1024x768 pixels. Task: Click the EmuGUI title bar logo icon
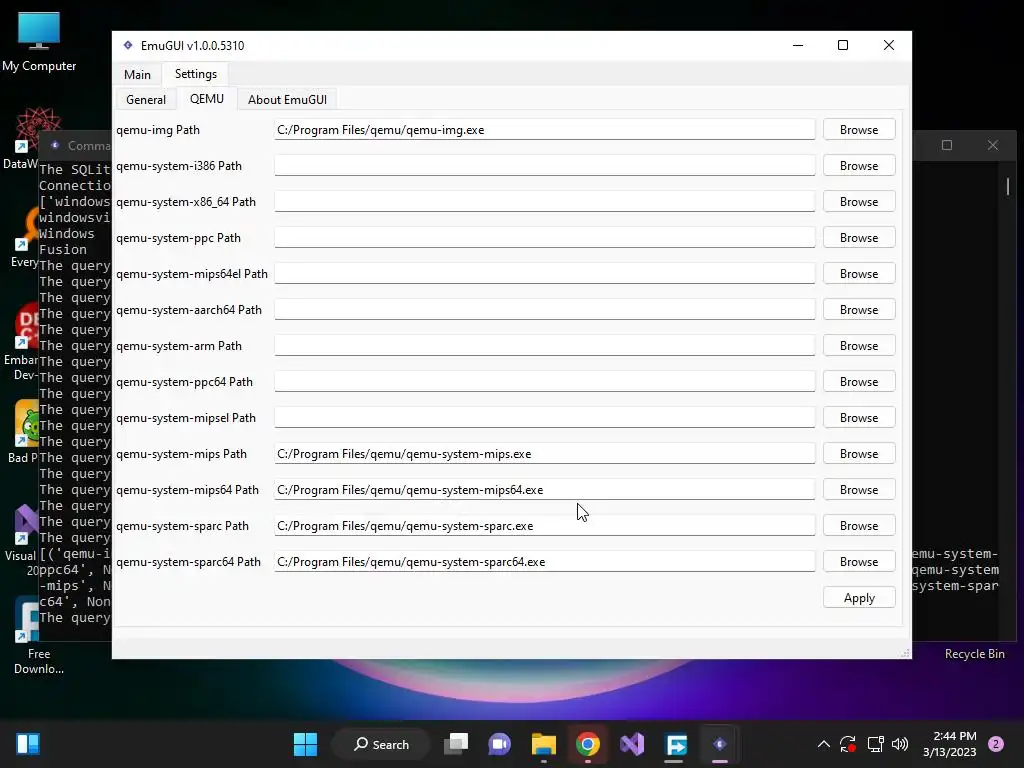tap(128, 45)
